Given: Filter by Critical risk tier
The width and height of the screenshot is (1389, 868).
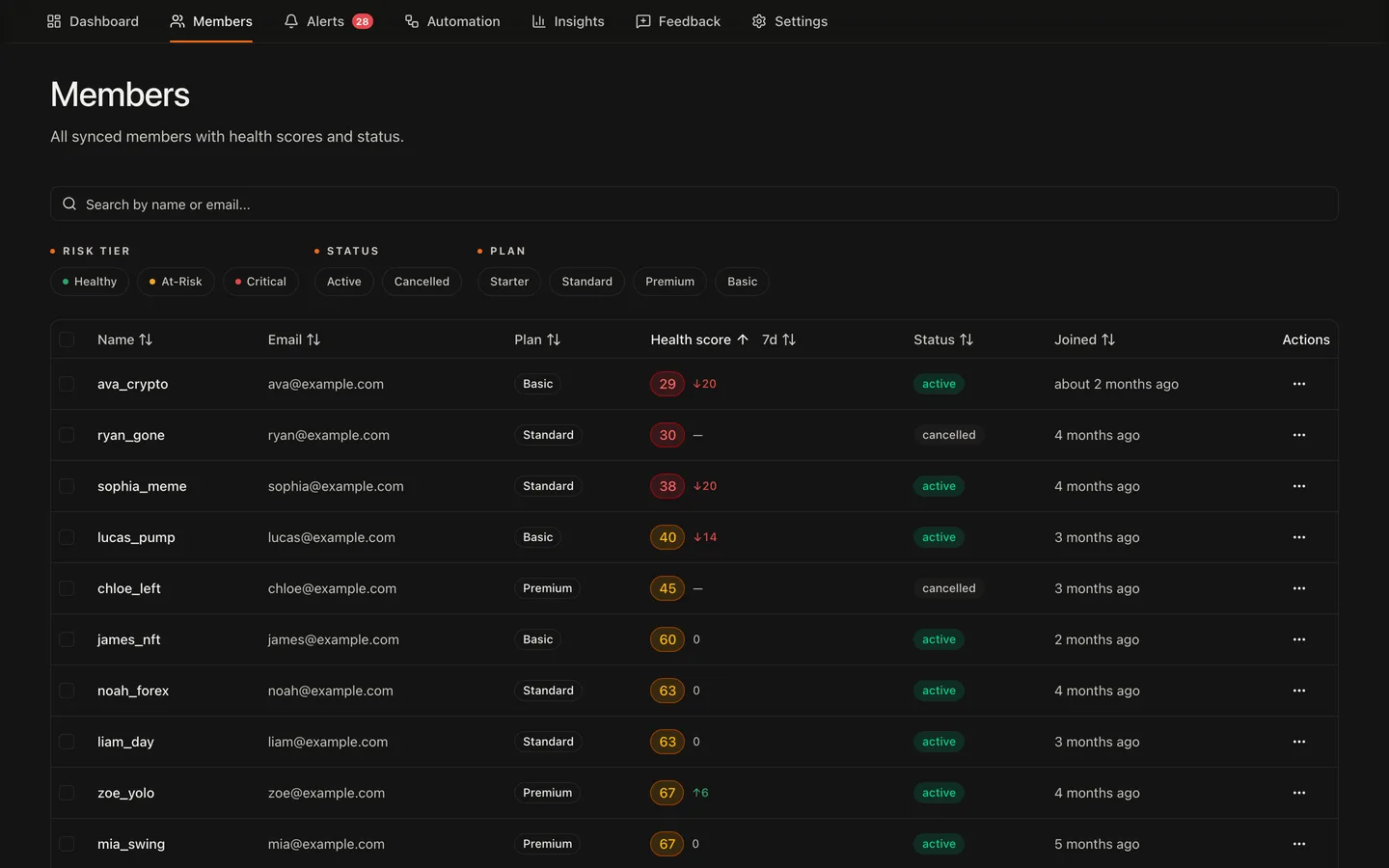Looking at the screenshot, I should [260, 282].
